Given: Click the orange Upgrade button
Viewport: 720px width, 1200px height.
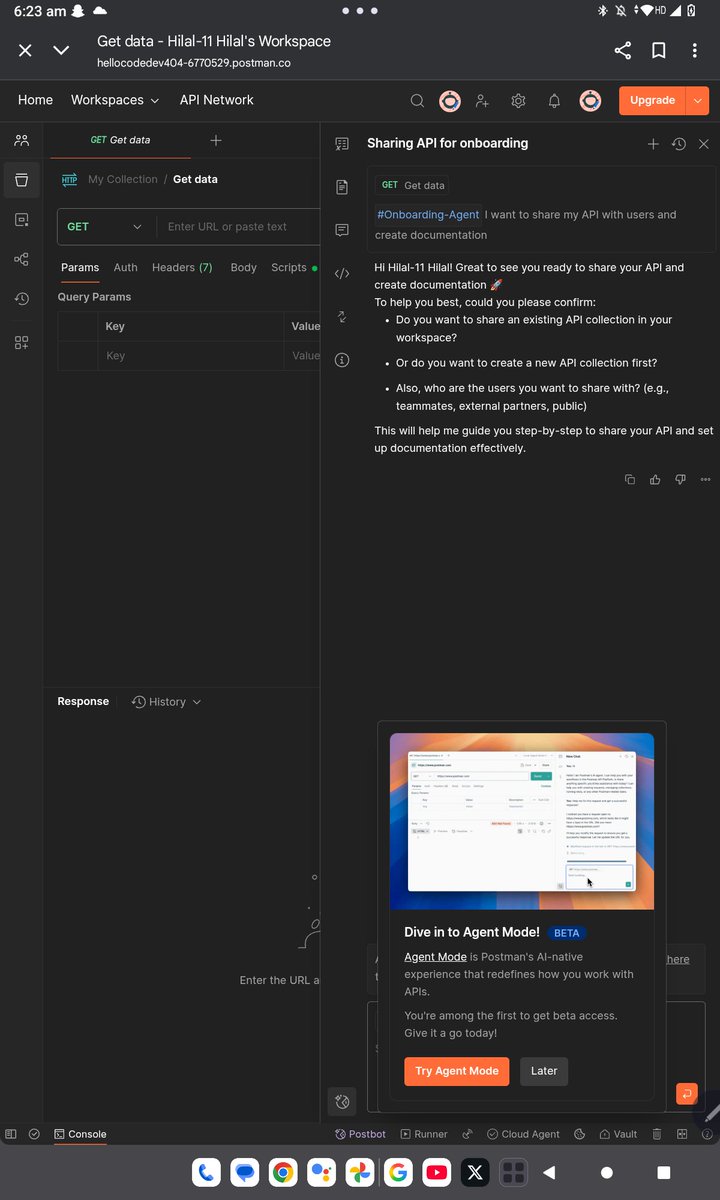Looking at the screenshot, I should tap(652, 100).
